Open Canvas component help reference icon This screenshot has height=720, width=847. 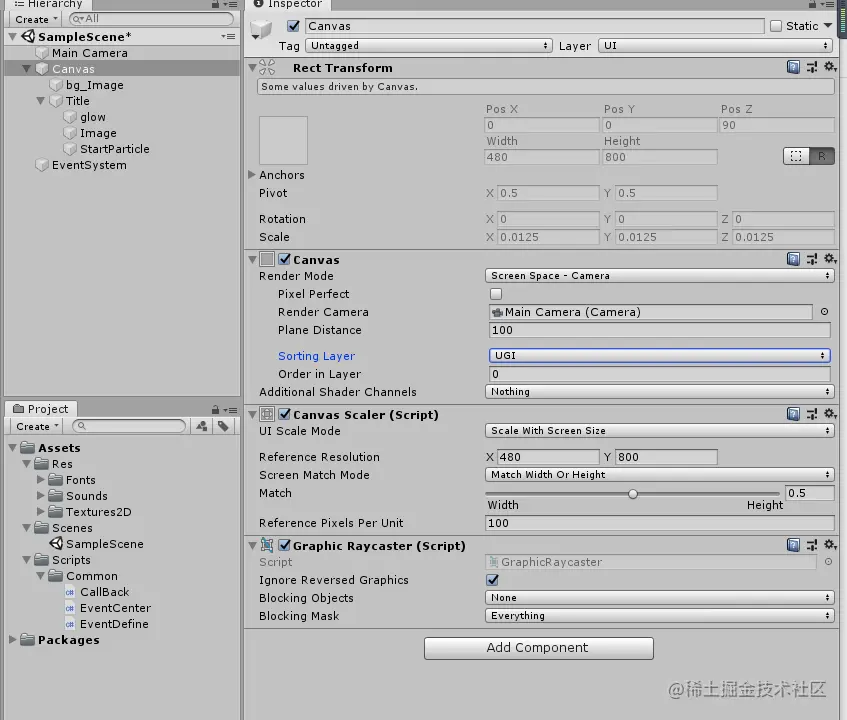(793, 259)
